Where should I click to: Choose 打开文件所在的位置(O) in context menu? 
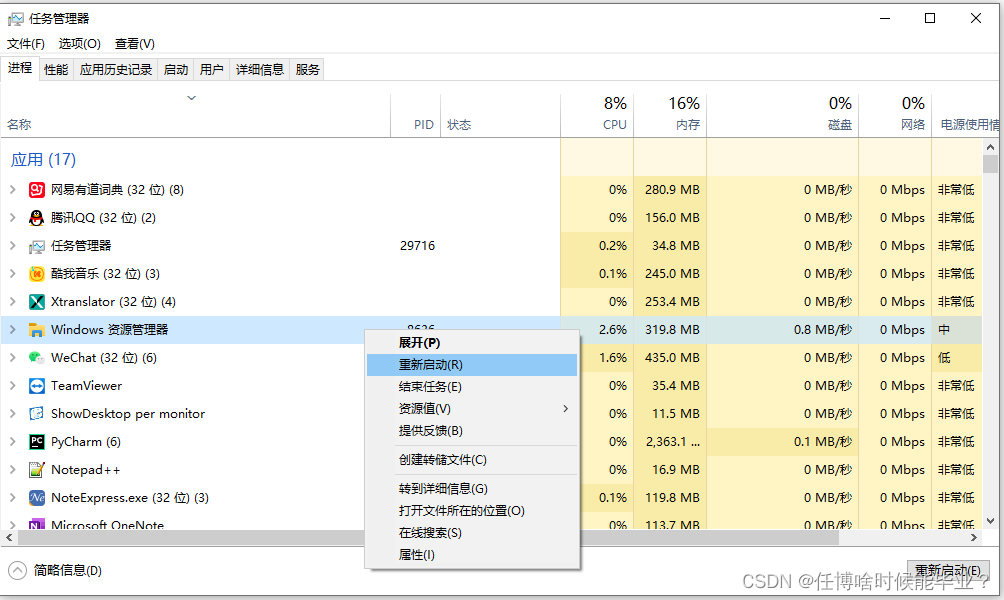coord(472,510)
